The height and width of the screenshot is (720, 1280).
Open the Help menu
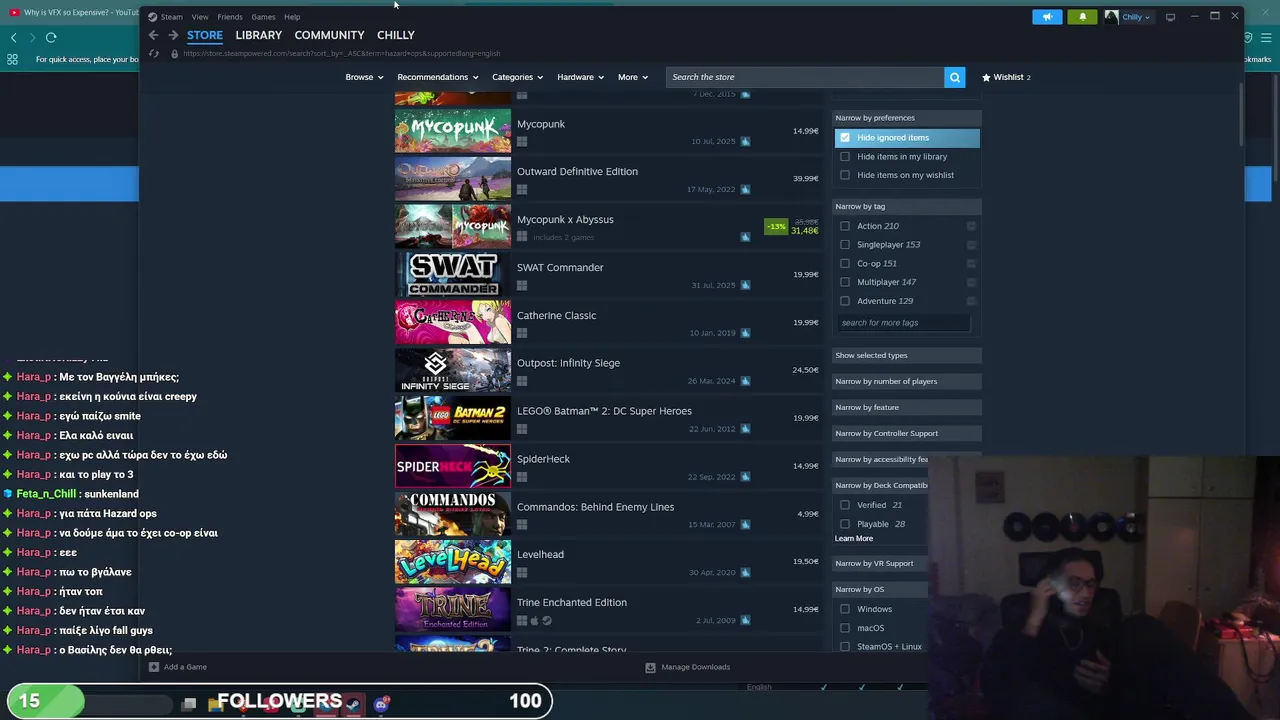[292, 17]
